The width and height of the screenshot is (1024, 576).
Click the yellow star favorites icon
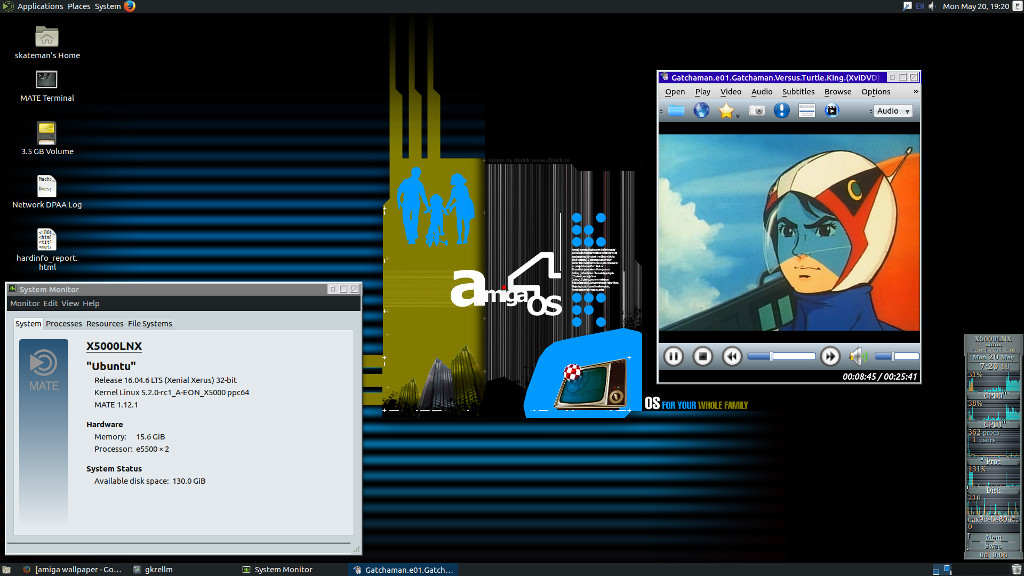pyautogui.click(x=726, y=111)
